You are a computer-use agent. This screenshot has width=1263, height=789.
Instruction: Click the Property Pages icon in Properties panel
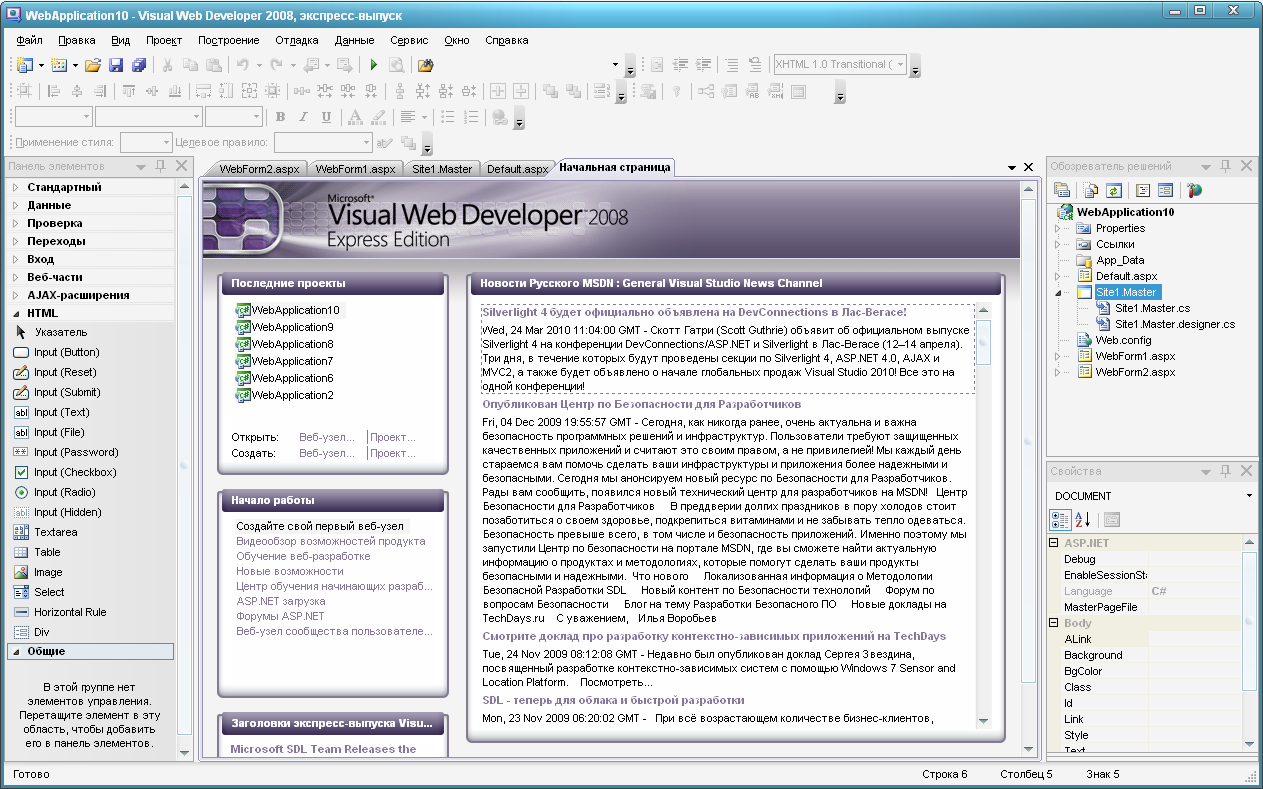click(x=1112, y=520)
